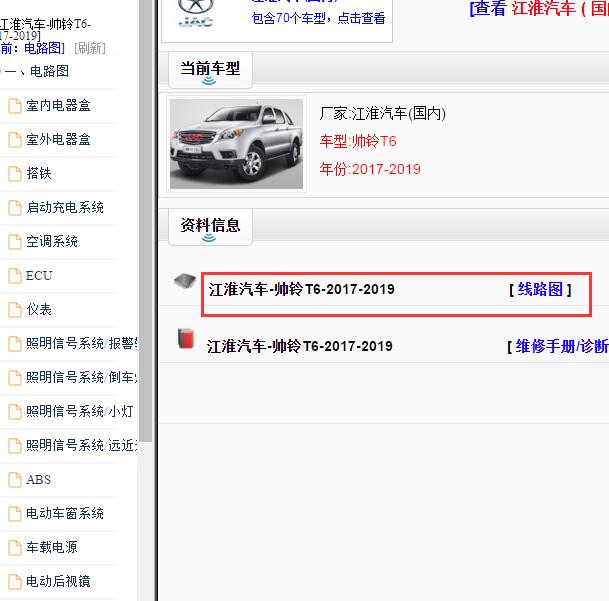Open 启动充电系统 diagram entry

(65, 207)
